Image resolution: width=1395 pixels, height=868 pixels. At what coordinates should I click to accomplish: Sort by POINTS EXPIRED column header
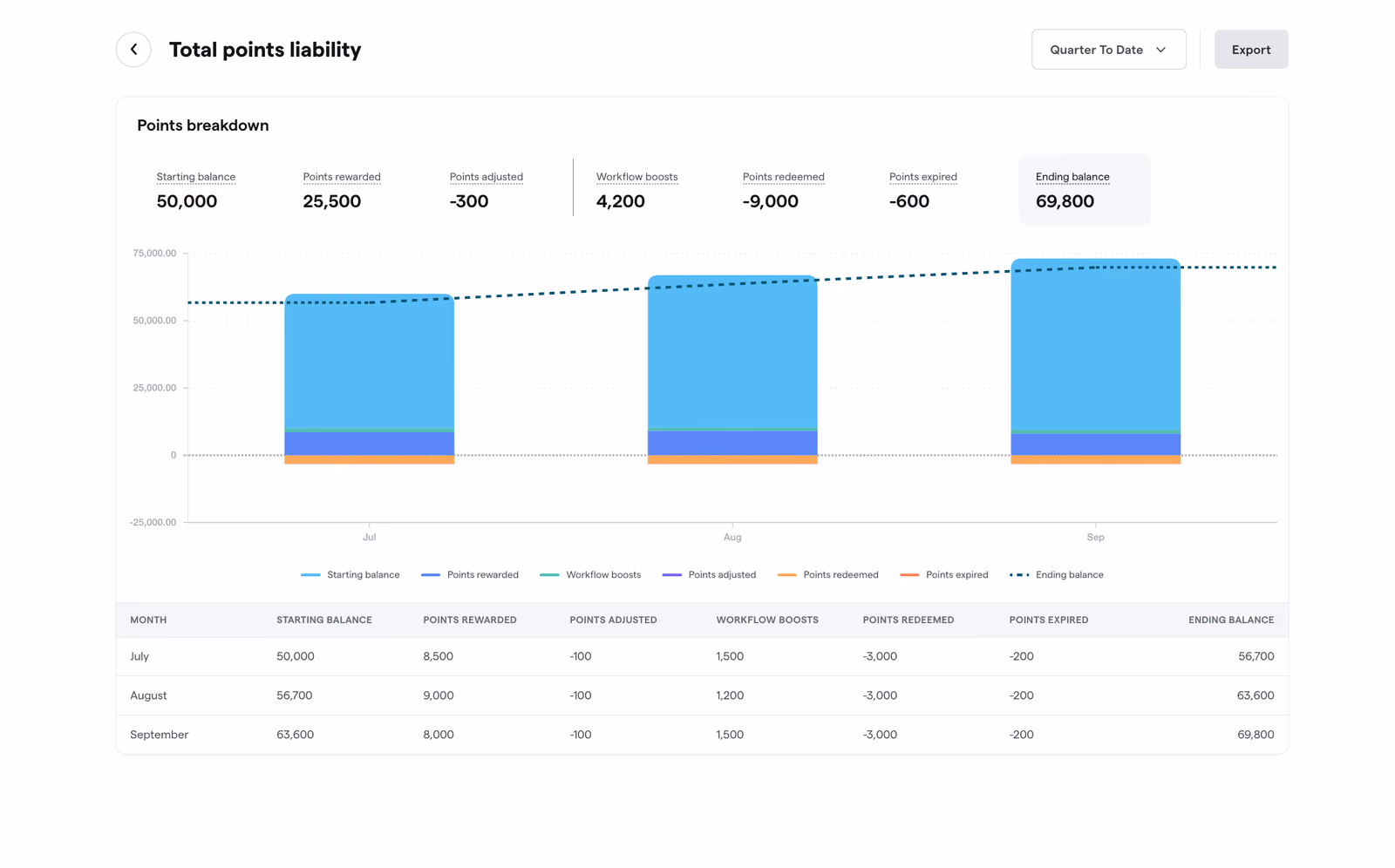pos(1049,620)
